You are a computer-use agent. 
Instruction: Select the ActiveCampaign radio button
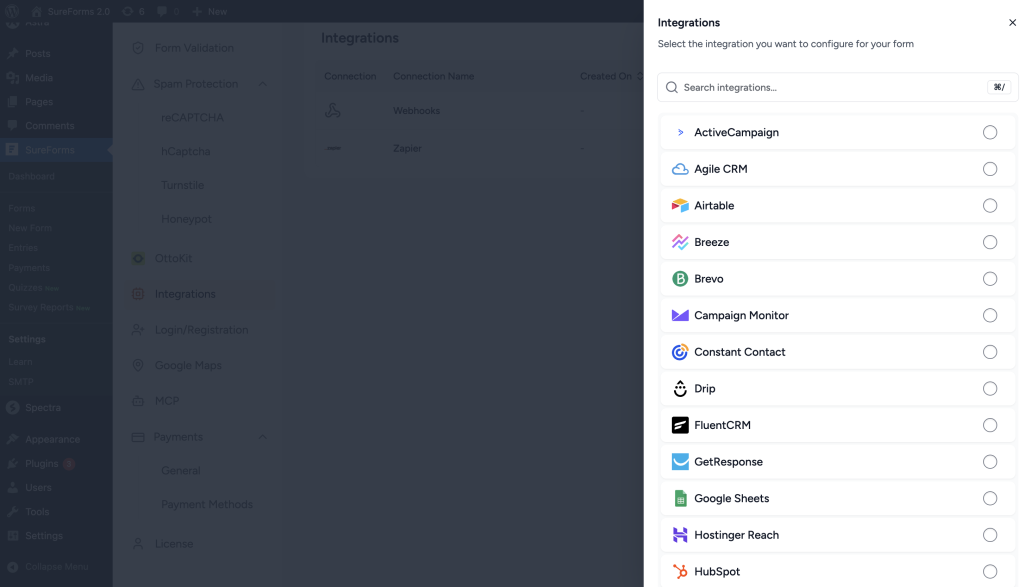pos(990,133)
